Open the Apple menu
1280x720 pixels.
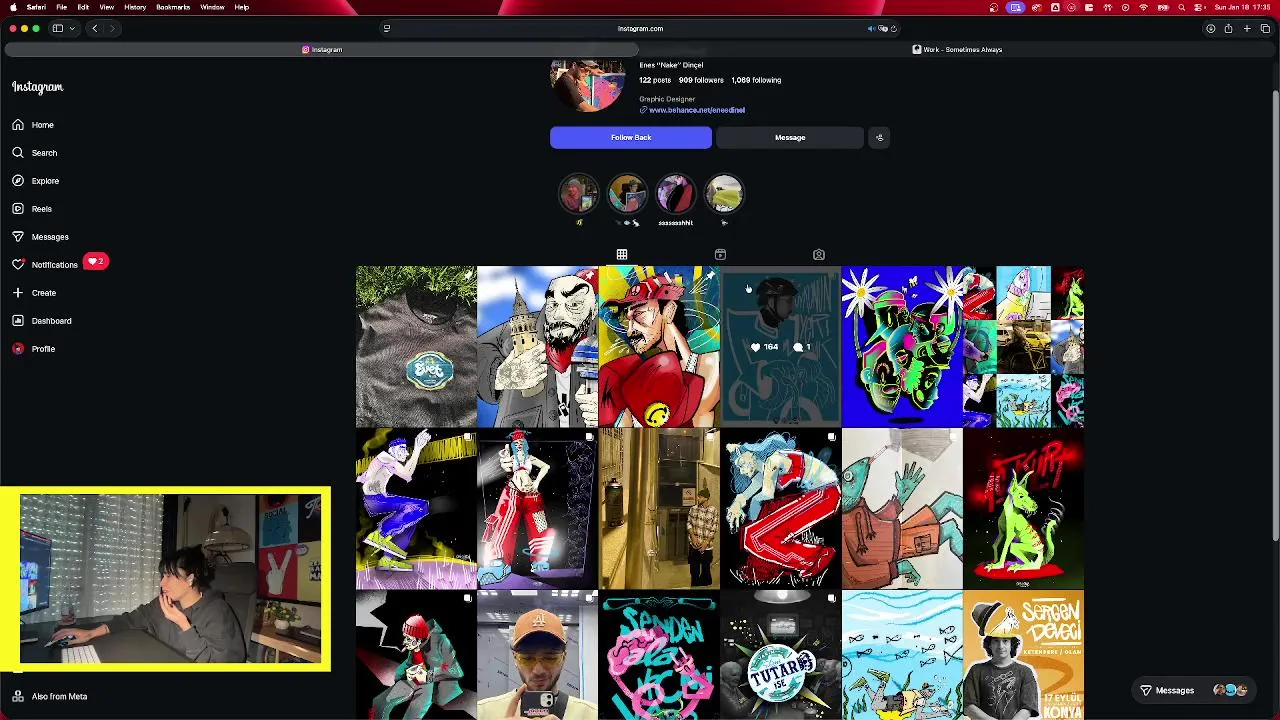coord(12,7)
